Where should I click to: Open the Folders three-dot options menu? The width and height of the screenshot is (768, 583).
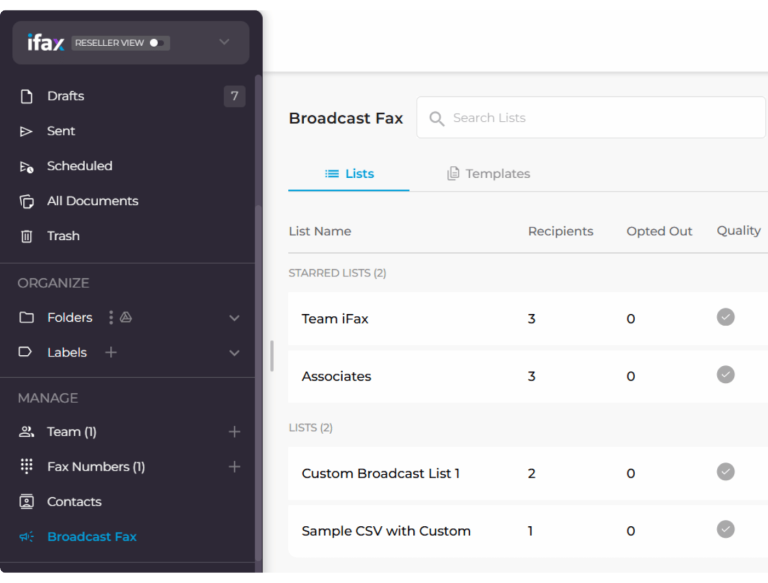point(111,317)
